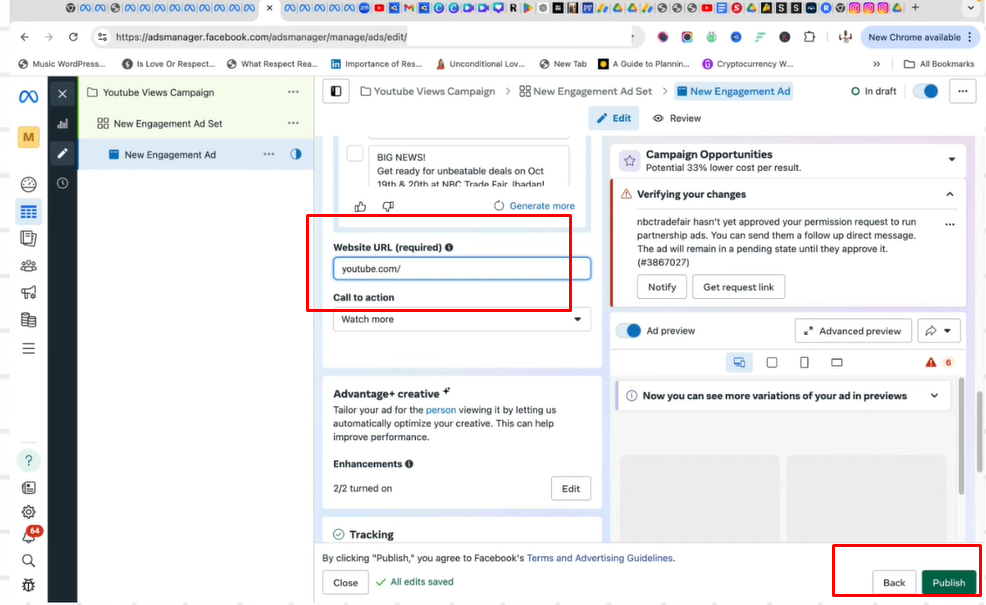Open Terms and Advertising Guidelines link
This screenshot has width=986, height=605.
(x=599, y=558)
